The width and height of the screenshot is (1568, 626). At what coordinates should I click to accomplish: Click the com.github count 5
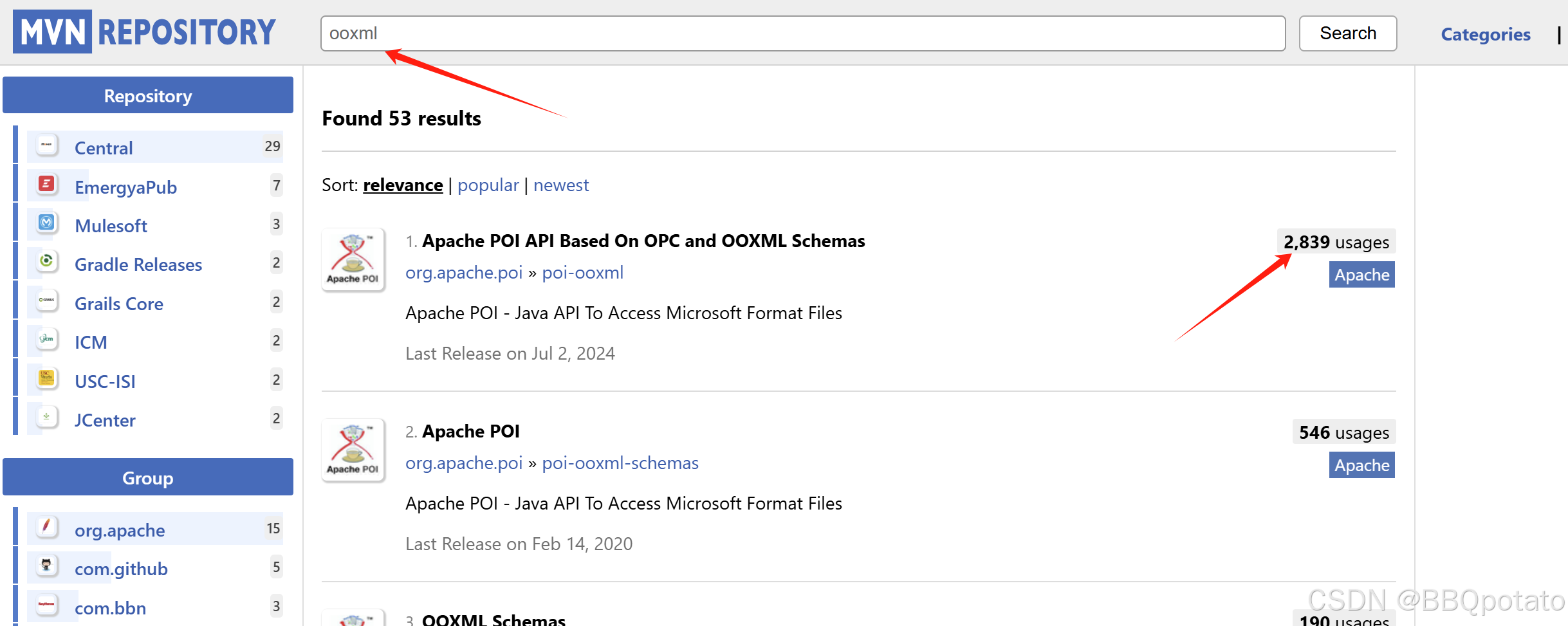[x=276, y=567]
